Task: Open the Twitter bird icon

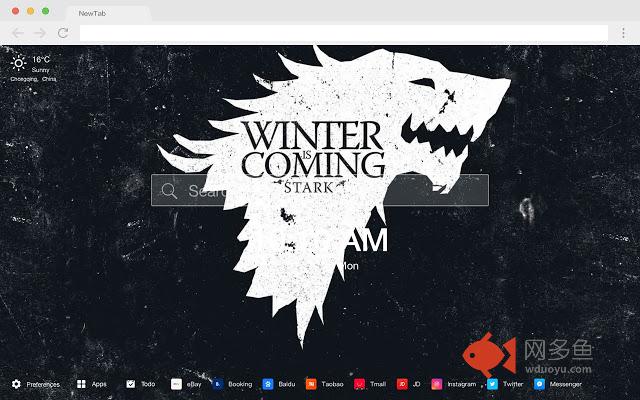Action: [x=492, y=384]
